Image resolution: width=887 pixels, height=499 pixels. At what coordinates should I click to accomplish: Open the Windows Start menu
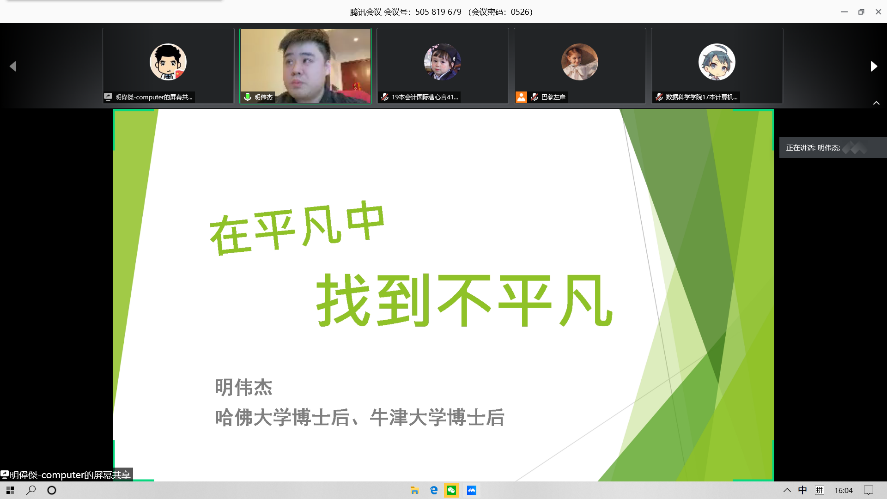click(x=9, y=491)
